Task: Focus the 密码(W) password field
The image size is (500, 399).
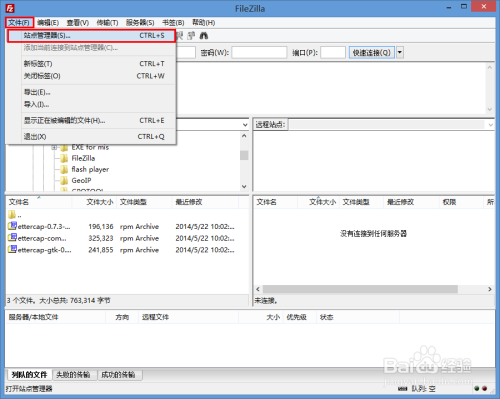Action: coord(259,53)
